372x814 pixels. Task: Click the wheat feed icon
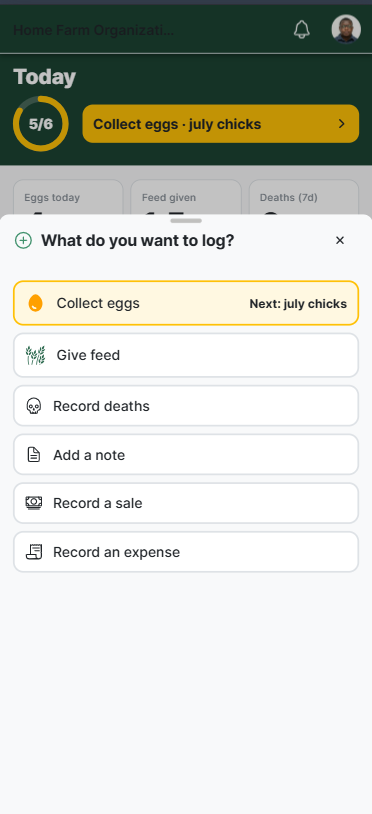35,355
